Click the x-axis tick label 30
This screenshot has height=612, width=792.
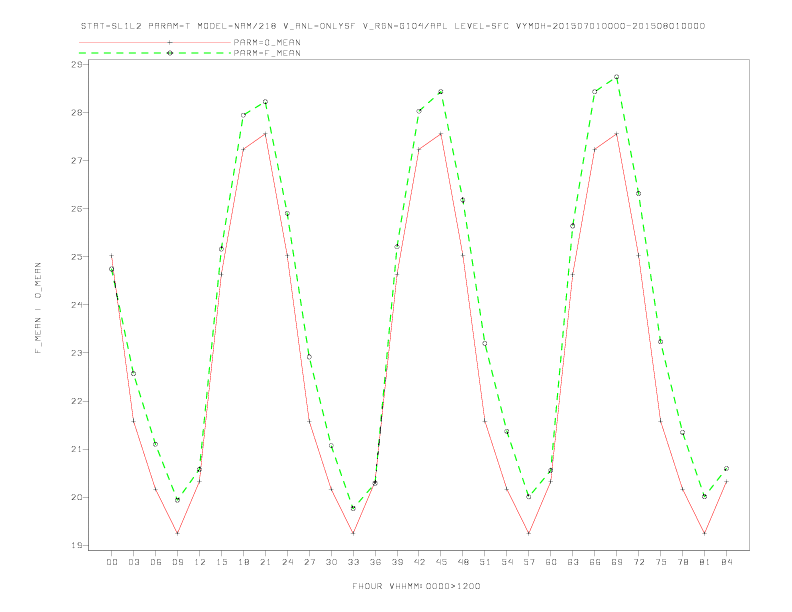331,562
